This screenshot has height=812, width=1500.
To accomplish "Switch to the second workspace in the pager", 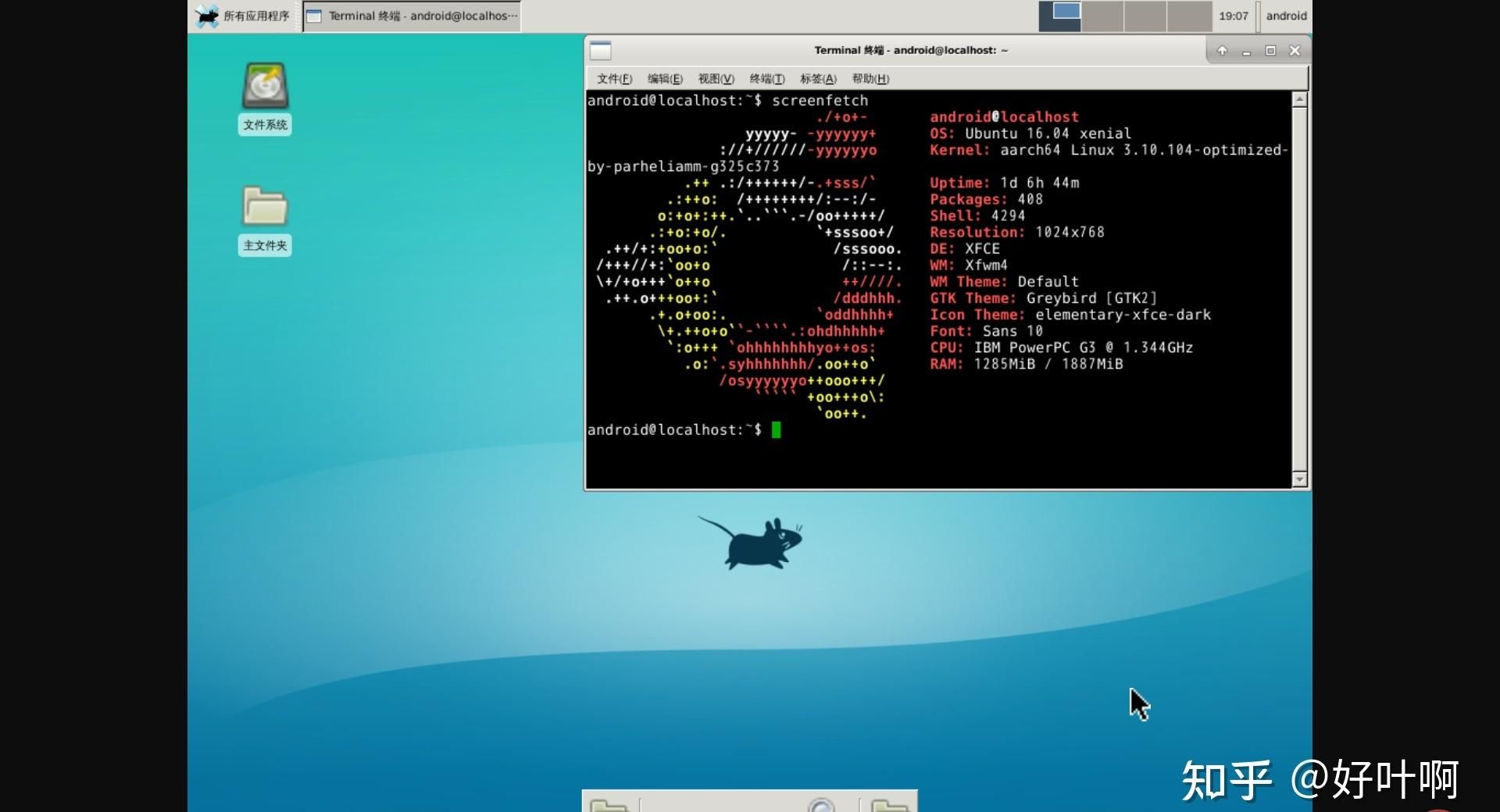I will (1102, 16).
